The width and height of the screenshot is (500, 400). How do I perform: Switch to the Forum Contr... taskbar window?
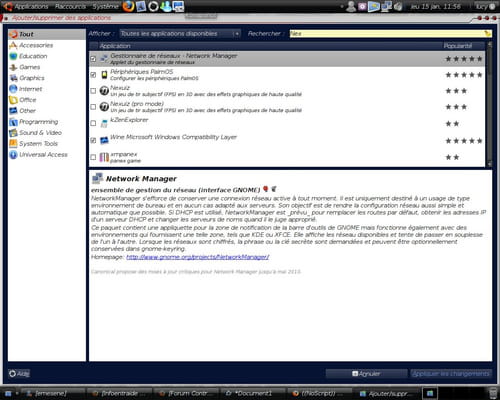click(186, 394)
